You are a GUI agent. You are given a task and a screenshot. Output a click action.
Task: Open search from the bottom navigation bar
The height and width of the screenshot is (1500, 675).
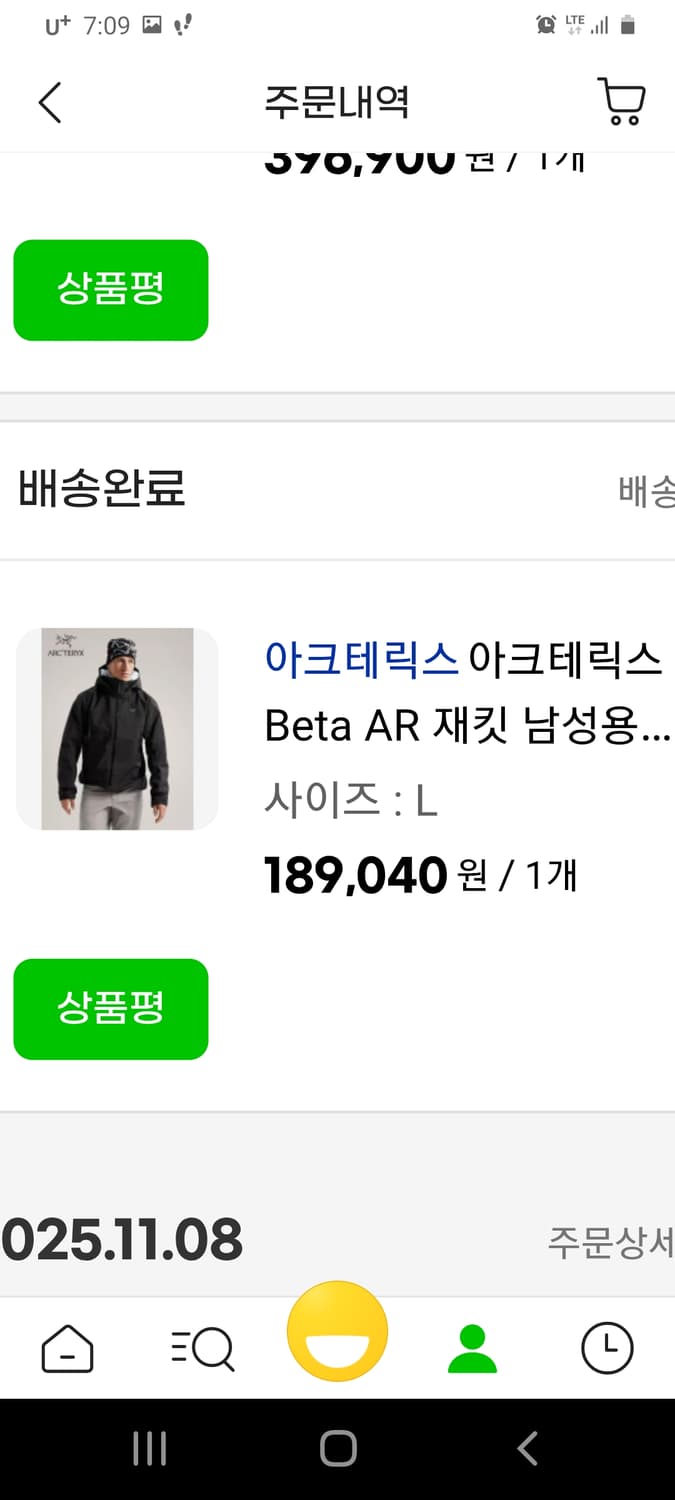coord(202,1347)
